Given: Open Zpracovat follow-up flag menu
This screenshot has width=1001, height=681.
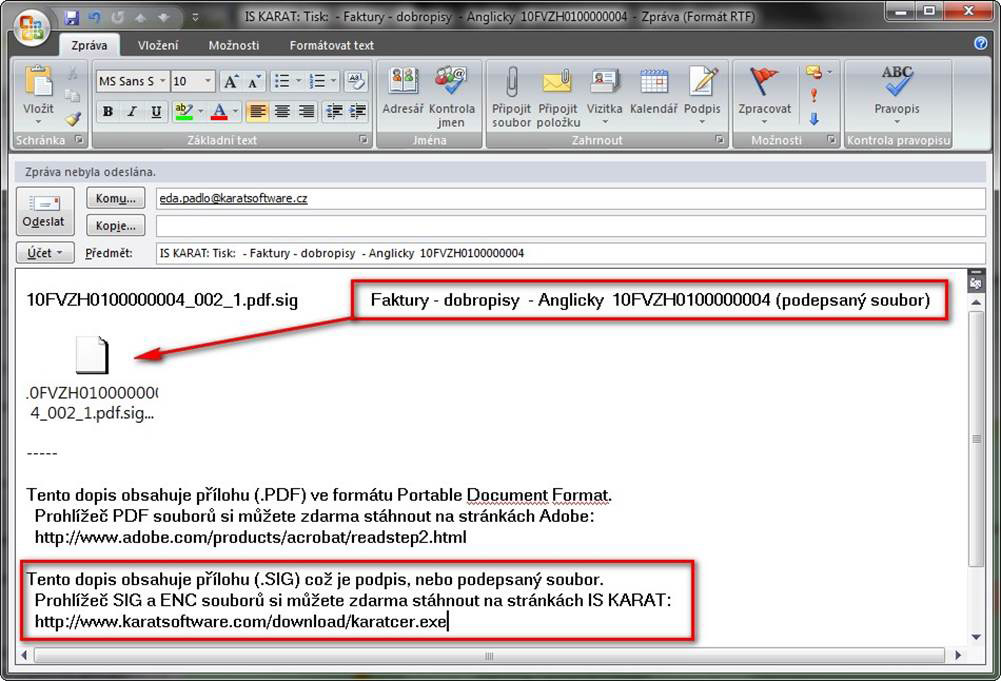Looking at the screenshot, I should pyautogui.click(x=764, y=95).
